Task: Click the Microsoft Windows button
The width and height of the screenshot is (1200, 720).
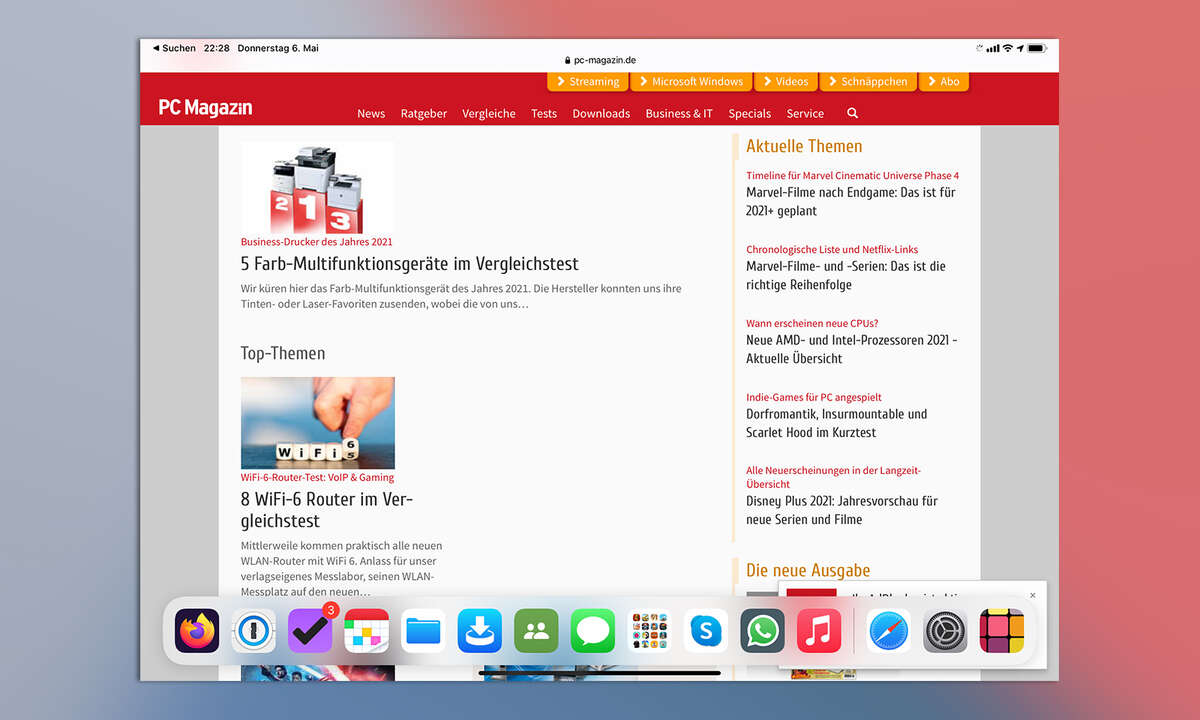Action: pos(690,81)
